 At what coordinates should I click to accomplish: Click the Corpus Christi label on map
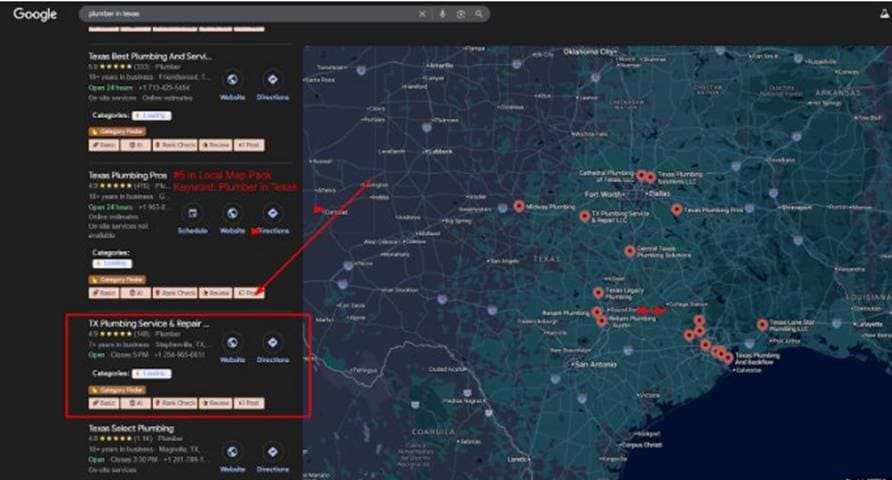click(x=643, y=445)
